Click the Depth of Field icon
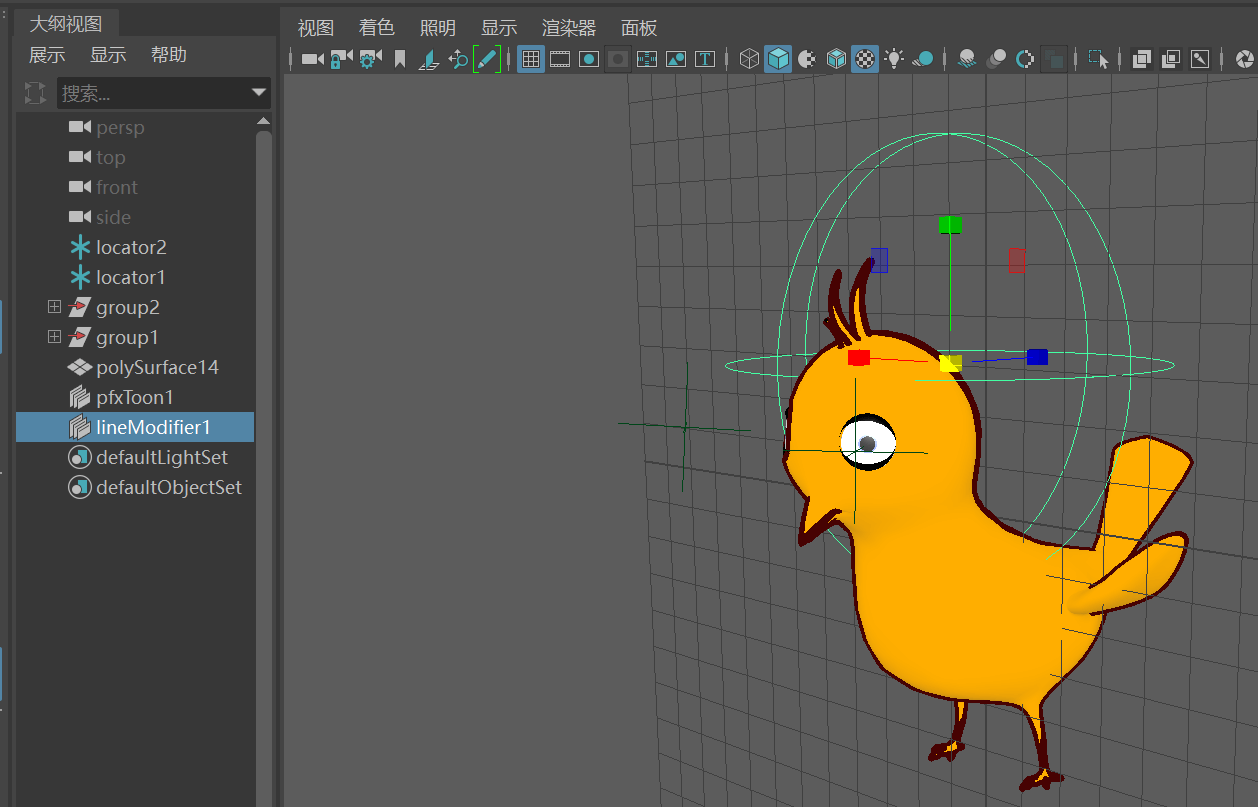This screenshot has height=807, width=1258. [x=1054, y=59]
